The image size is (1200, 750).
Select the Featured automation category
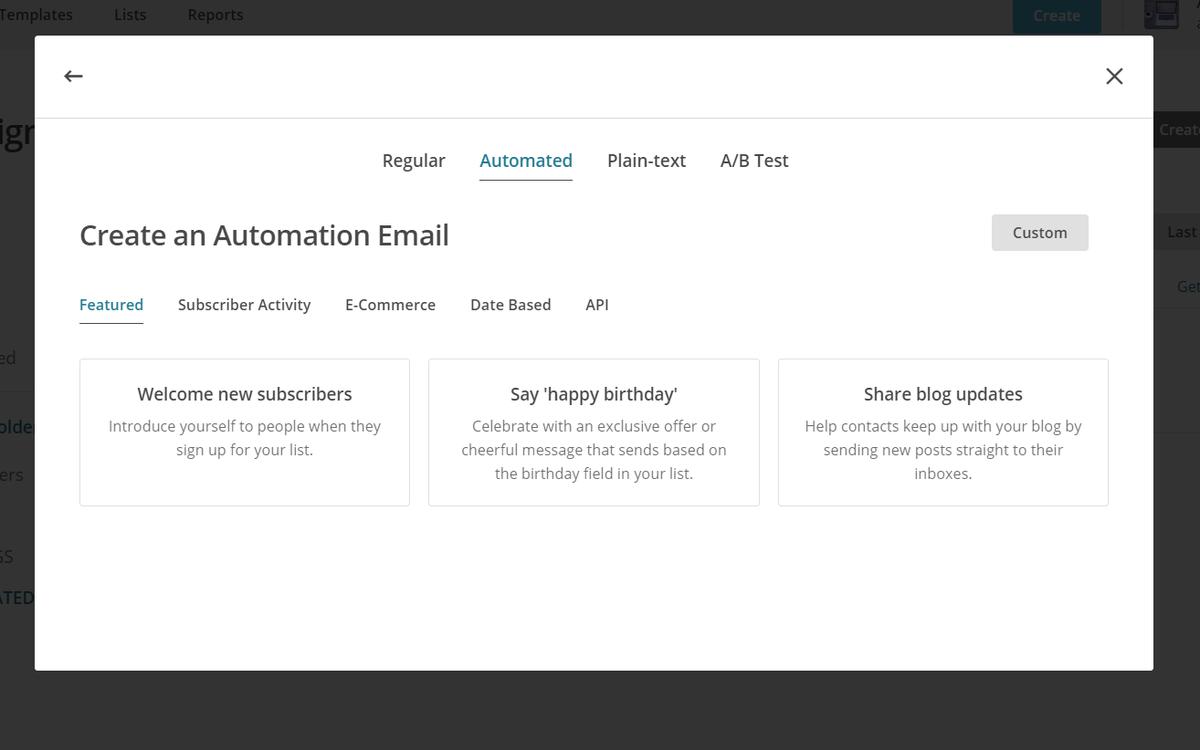(111, 305)
